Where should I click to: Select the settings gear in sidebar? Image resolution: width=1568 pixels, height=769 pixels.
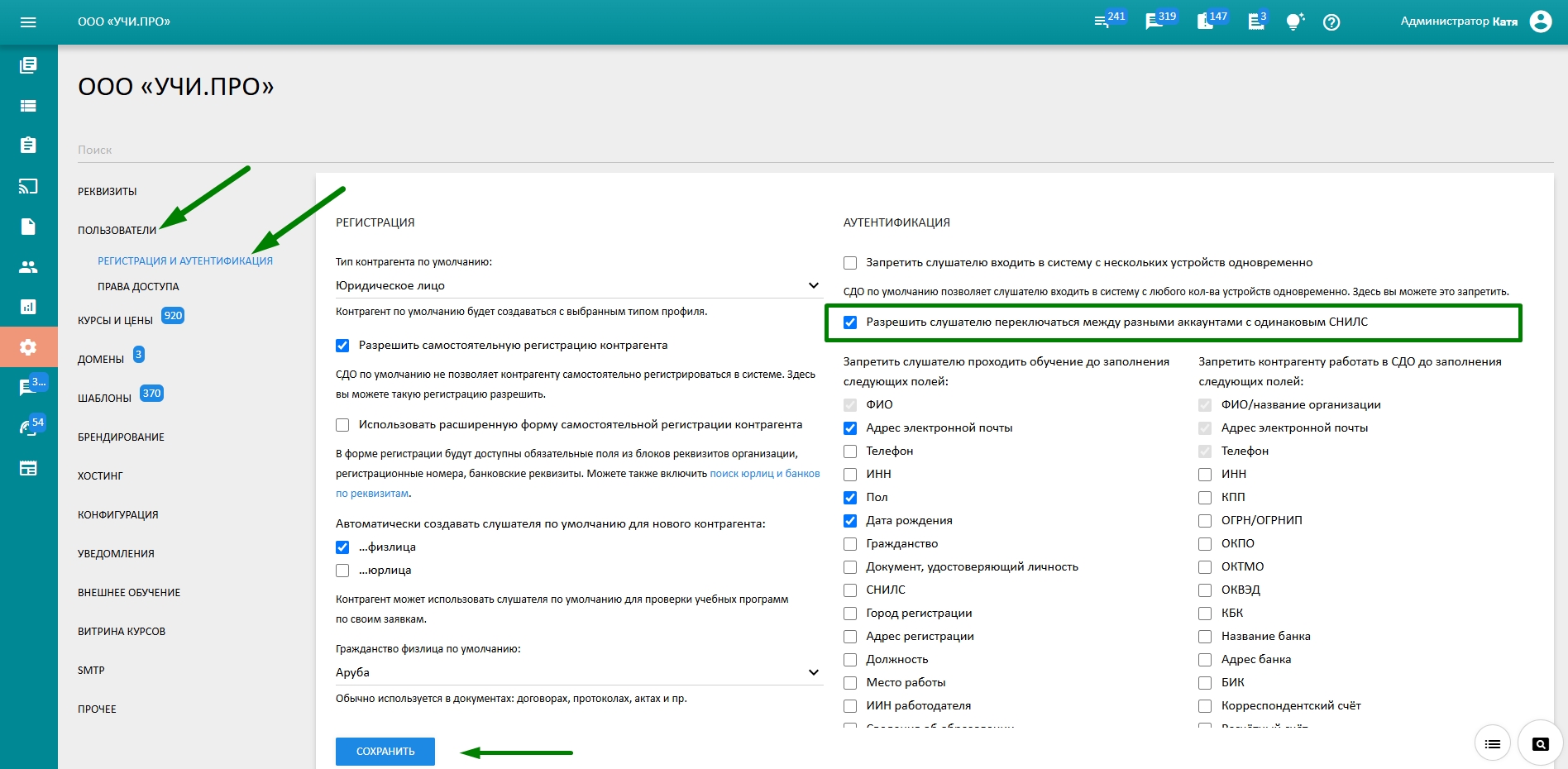click(28, 347)
